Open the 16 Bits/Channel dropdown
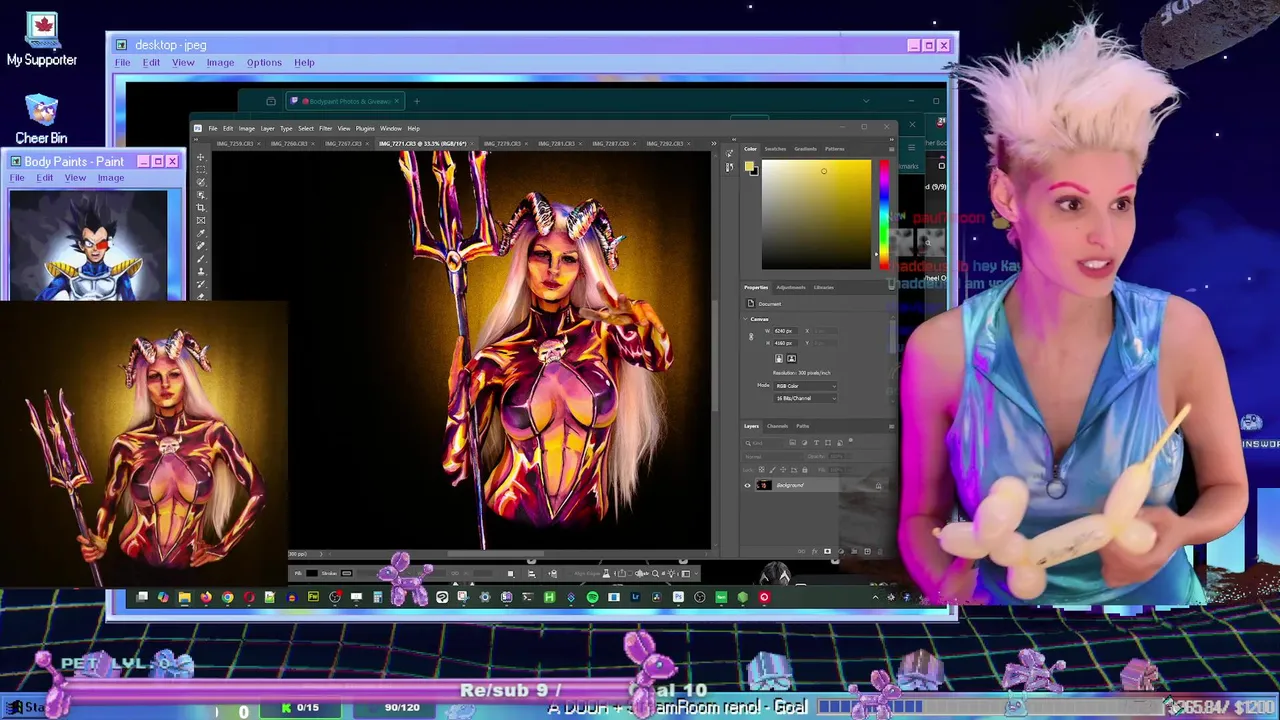The width and height of the screenshot is (1280, 720). [806, 398]
